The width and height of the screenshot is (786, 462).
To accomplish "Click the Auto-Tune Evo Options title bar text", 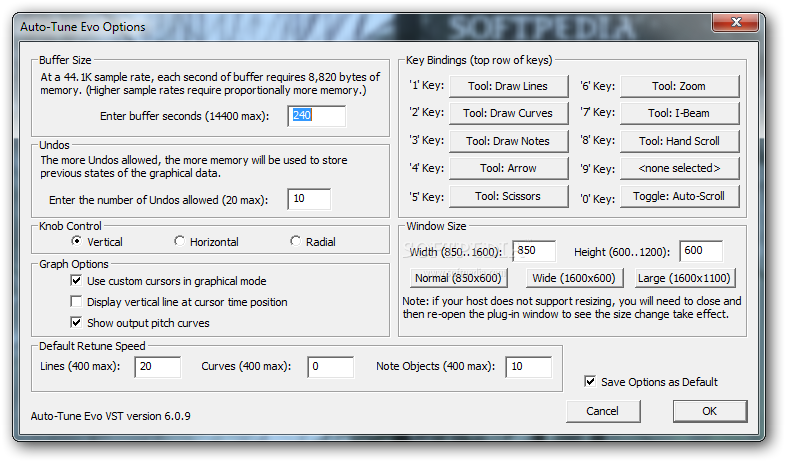I will coord(83,27).
